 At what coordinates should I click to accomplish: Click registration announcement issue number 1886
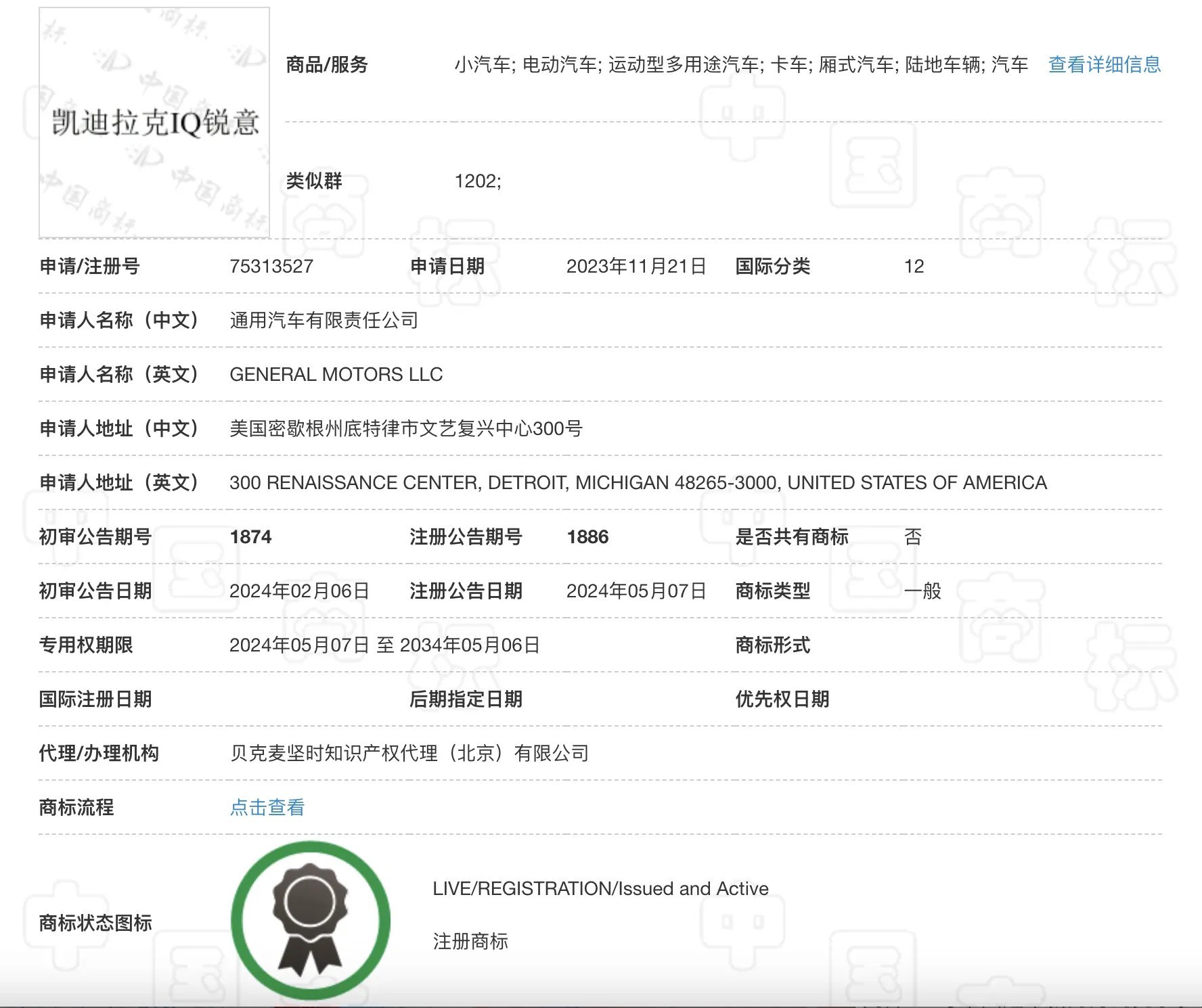587,537
